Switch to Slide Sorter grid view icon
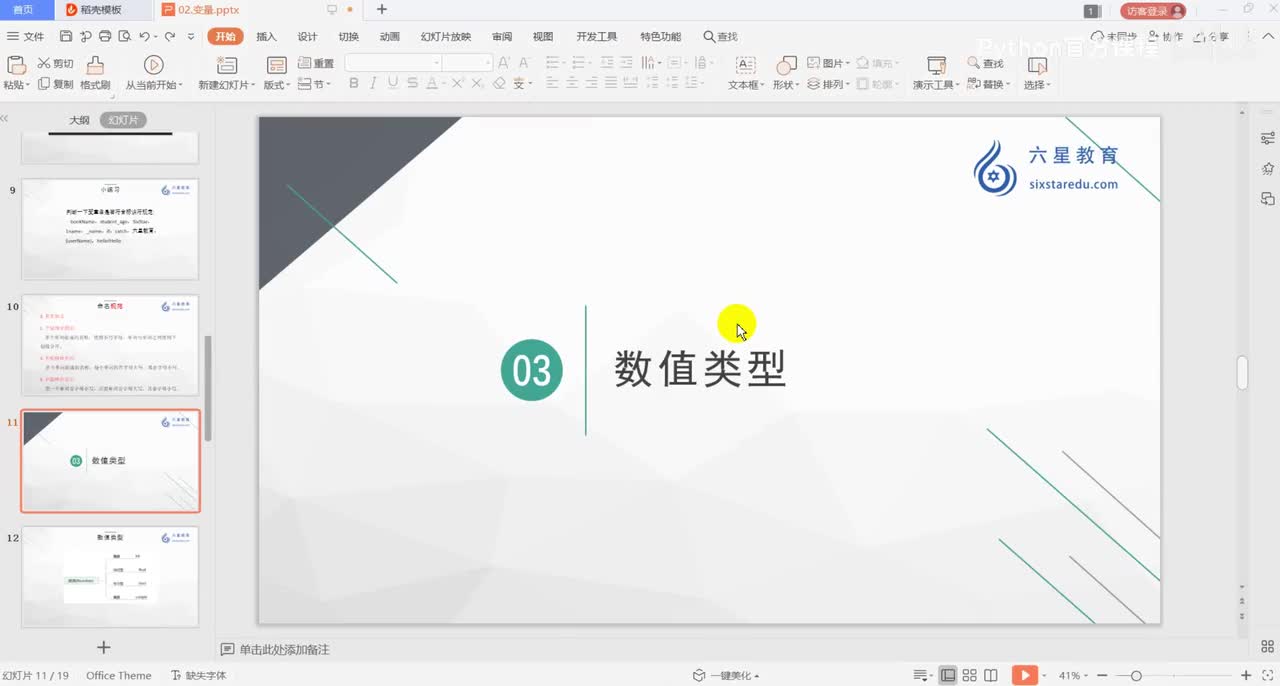1280x686 pixels. point(970,675)
